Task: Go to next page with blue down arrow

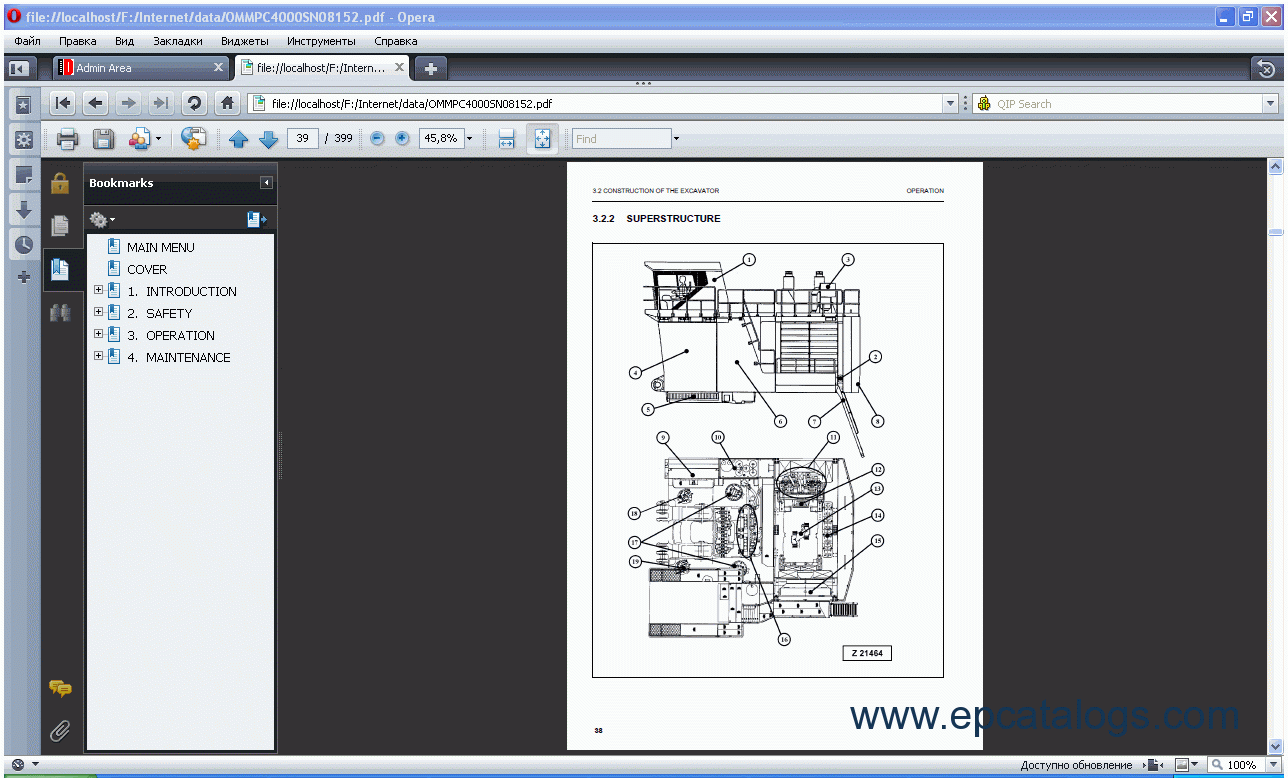Action: pyautogui.click(x=268, y=139)
